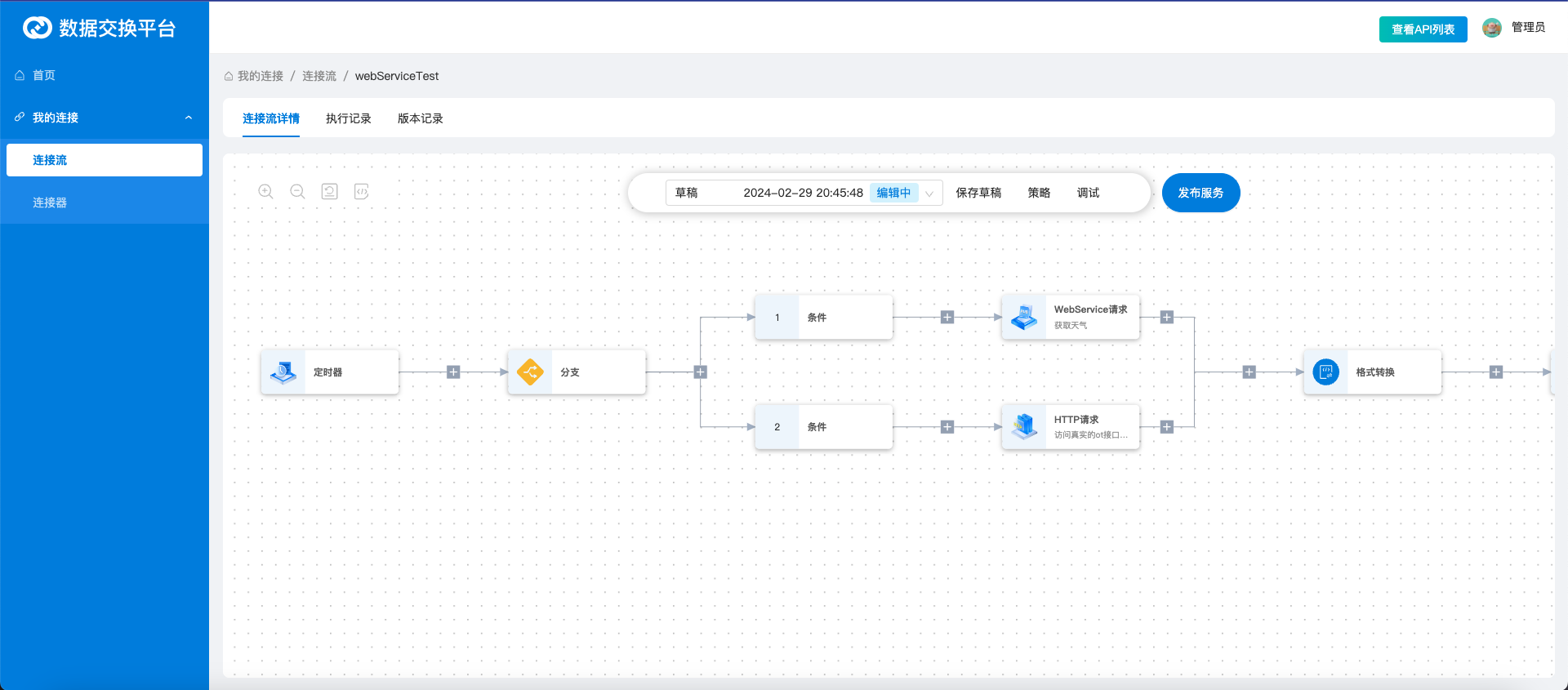This screenshot has height=690, width=1568.
Task: Click the 格式转换 node icon
Action: pyautogui.click(x=1325, y=372)
